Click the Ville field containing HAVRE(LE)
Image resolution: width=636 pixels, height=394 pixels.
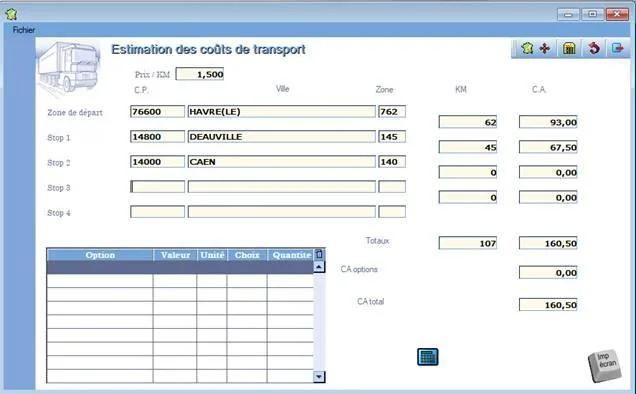[x=281, y=112]
